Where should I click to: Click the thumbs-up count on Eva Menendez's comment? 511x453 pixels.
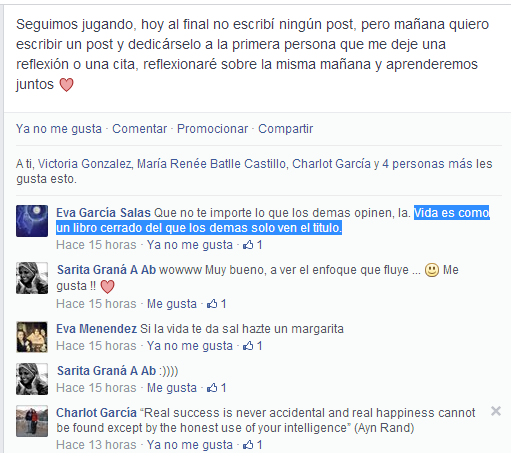(252, 346)
